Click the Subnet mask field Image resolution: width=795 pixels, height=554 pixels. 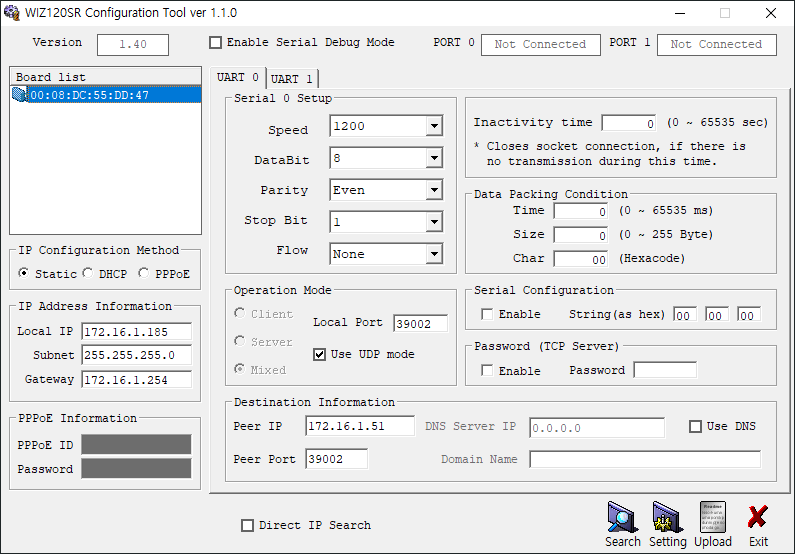pyautogui.click(x=136, y=355)
